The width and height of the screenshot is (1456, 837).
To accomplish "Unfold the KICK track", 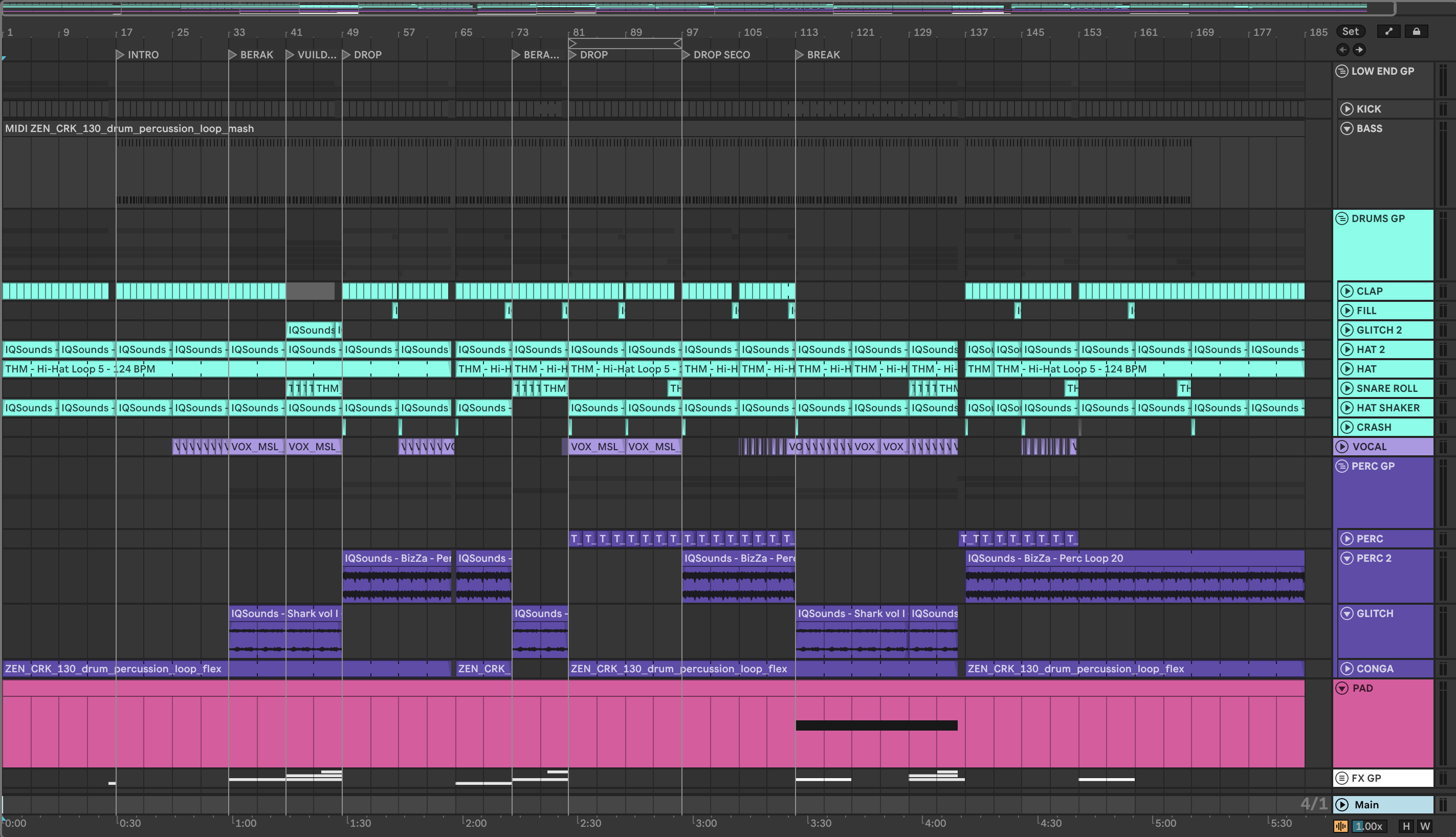I will (1347, 109).
